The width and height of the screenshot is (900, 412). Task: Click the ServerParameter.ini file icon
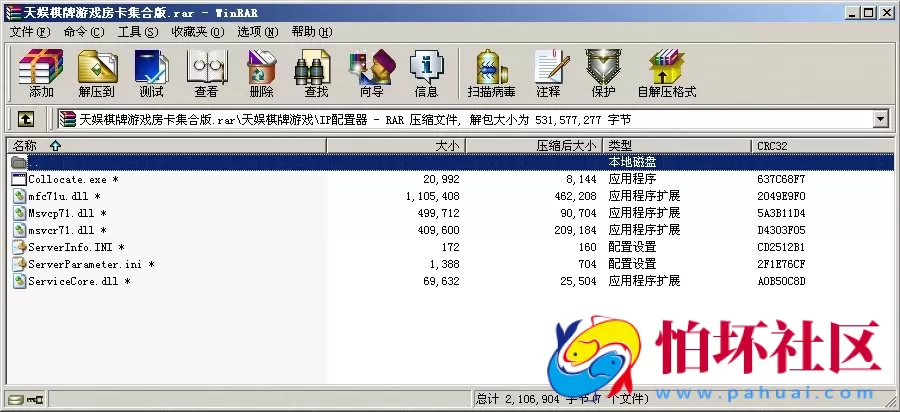tap(19, 265)
